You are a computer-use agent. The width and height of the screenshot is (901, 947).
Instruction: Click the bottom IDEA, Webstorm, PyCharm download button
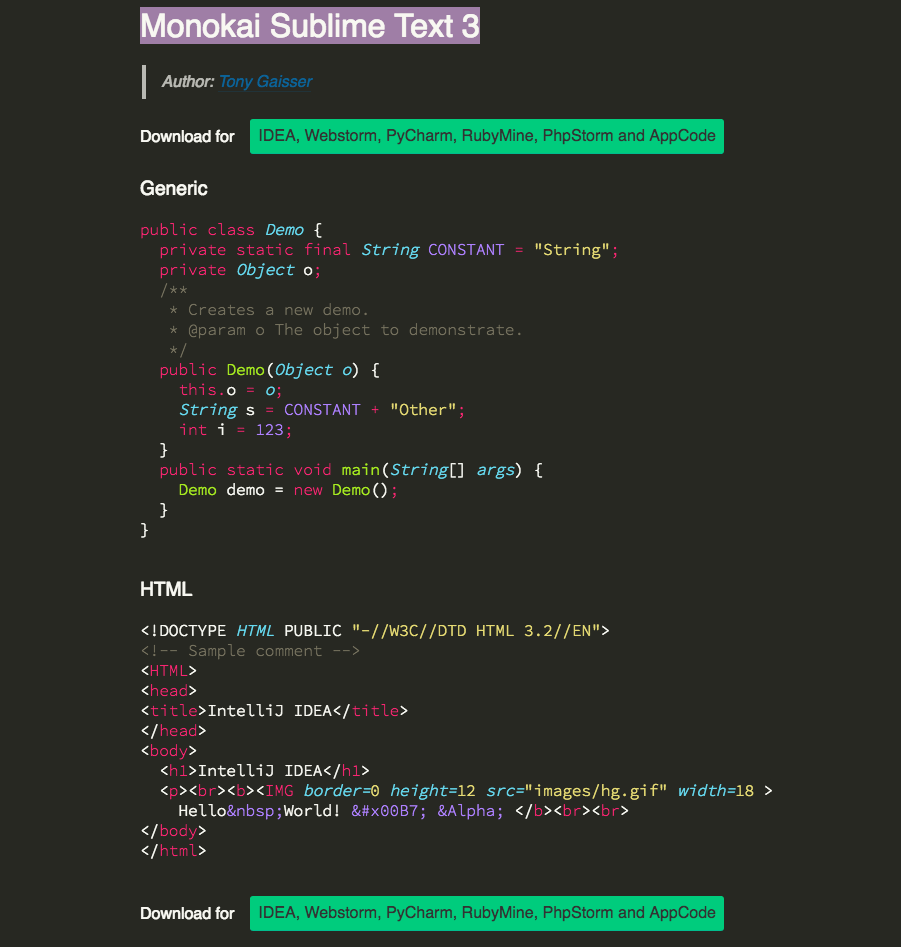[487, 913]
